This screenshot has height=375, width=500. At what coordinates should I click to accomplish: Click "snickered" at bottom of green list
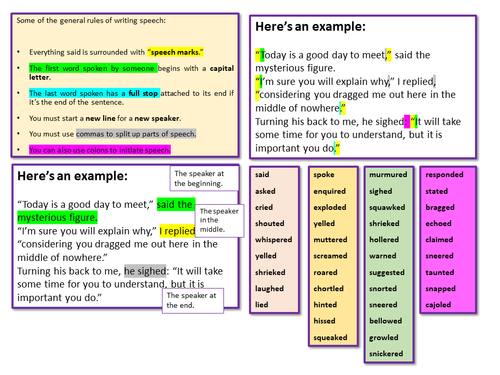pos(386,354)
